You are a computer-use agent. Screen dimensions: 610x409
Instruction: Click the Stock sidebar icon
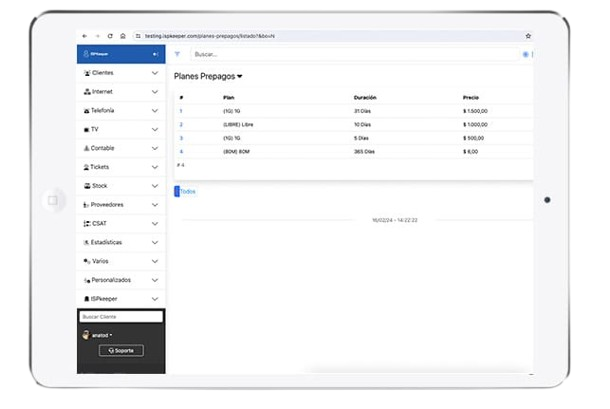(87, 186)
